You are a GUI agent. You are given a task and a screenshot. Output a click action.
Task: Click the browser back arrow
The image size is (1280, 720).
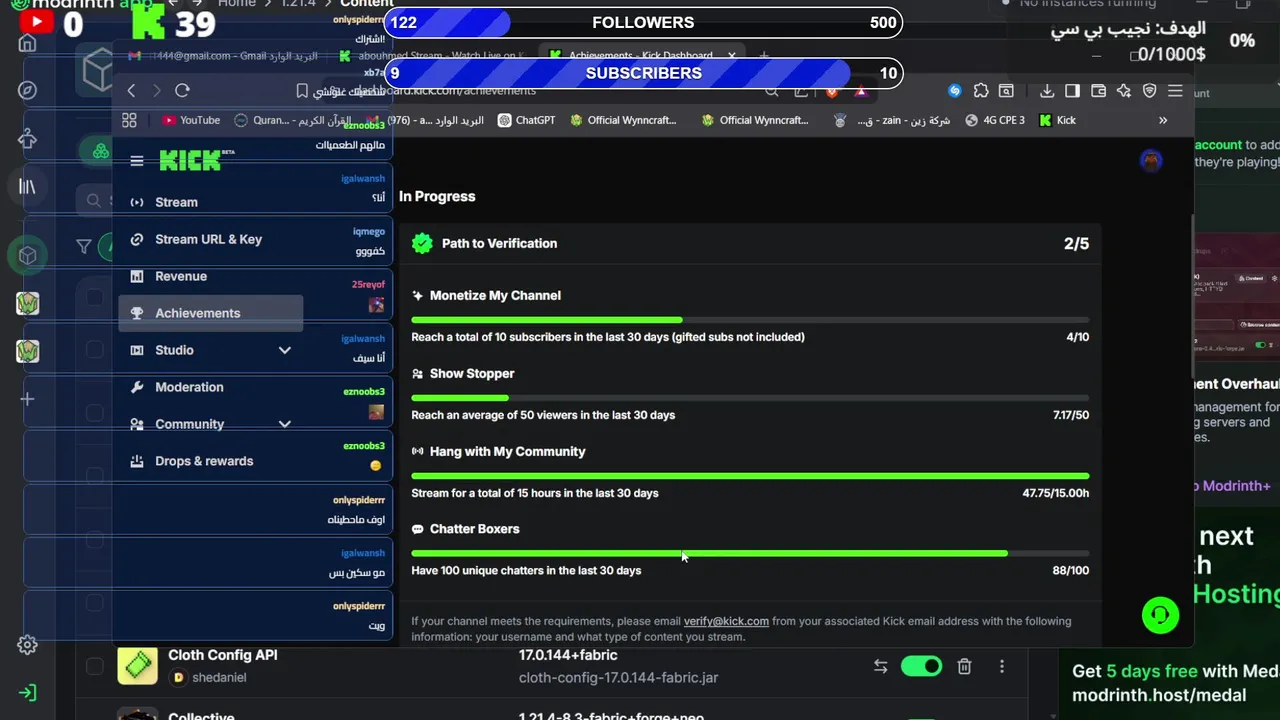click(131, 91)
